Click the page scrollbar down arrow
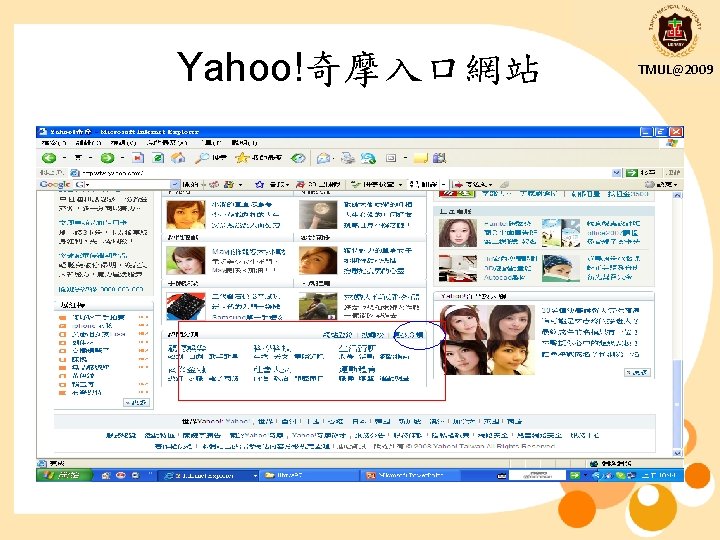 click(677, 453)
